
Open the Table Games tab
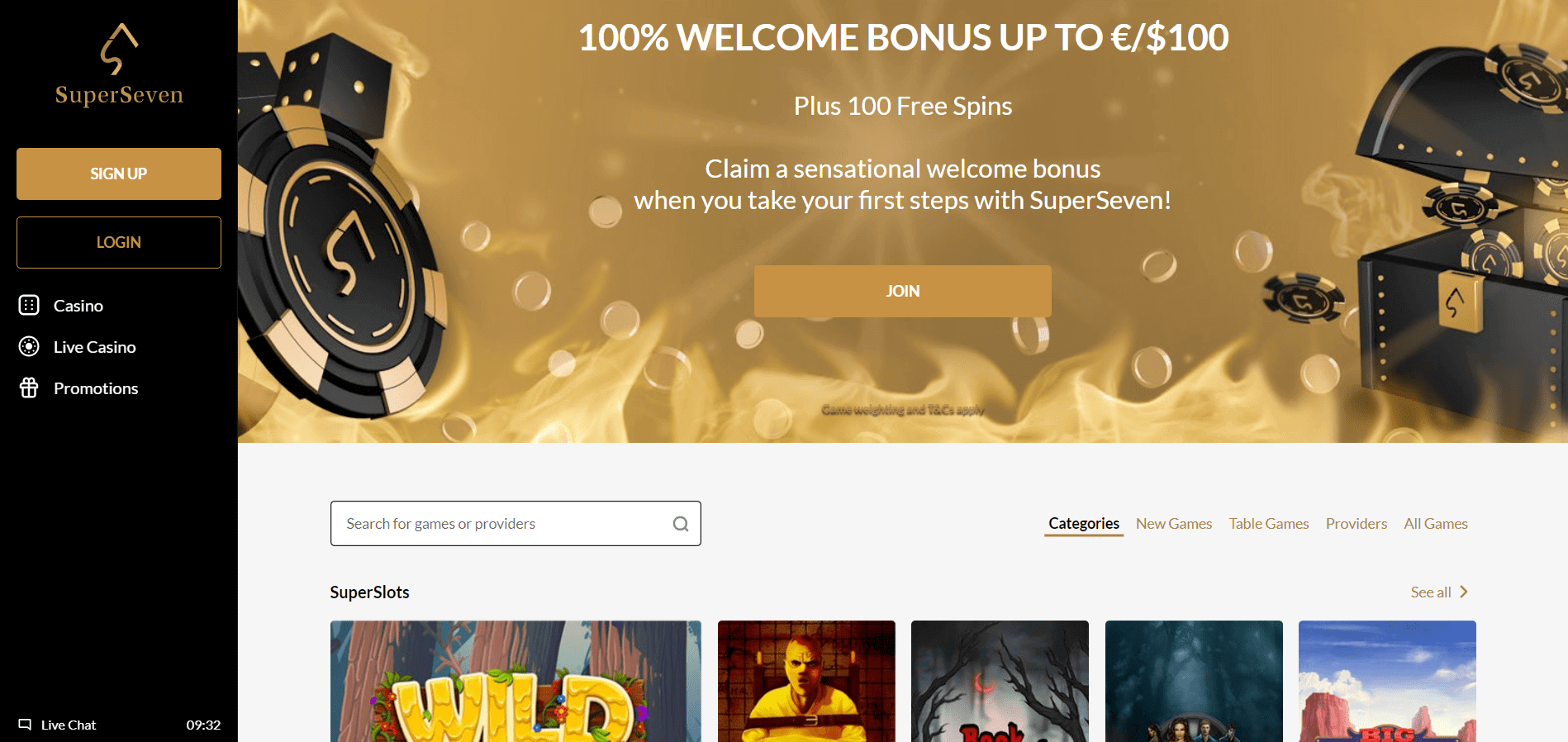[x=1269, y=524]
